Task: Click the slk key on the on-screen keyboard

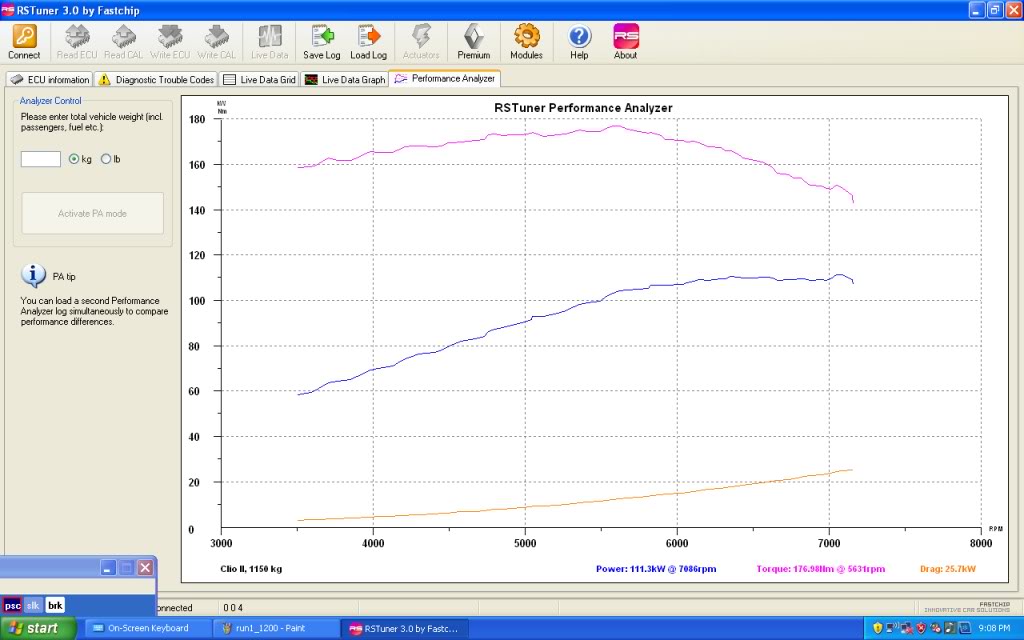Action: tap(33, 605)
